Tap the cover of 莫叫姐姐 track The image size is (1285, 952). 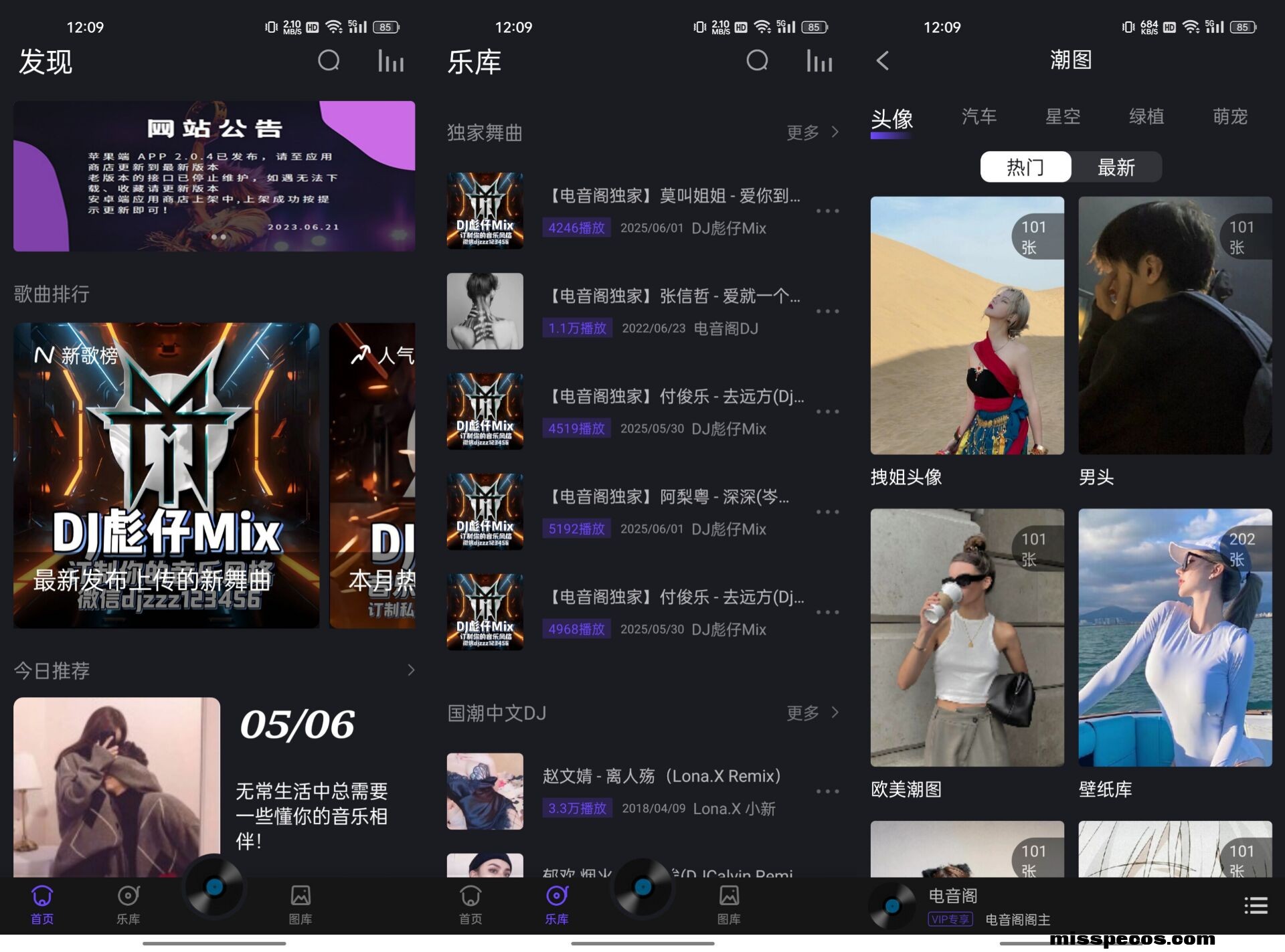485,211
